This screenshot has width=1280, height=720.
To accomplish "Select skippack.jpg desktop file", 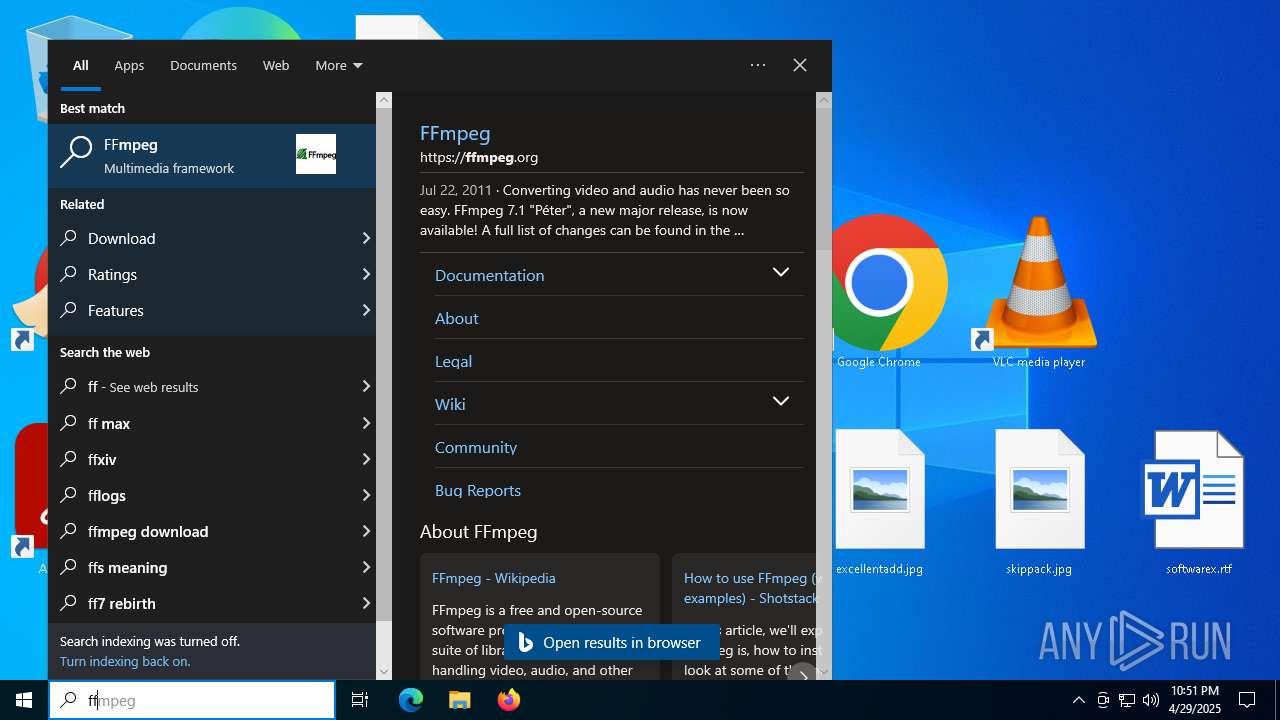I will coord(1039,503).
